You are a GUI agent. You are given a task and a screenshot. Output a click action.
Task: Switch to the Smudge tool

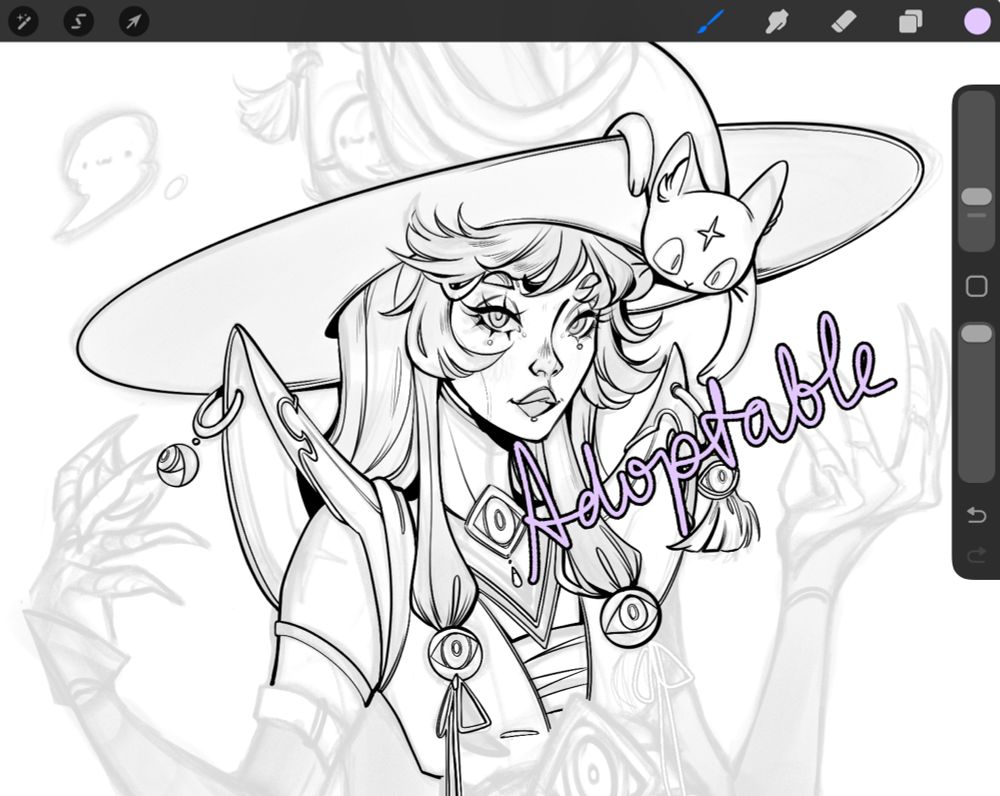click(777, 21)
